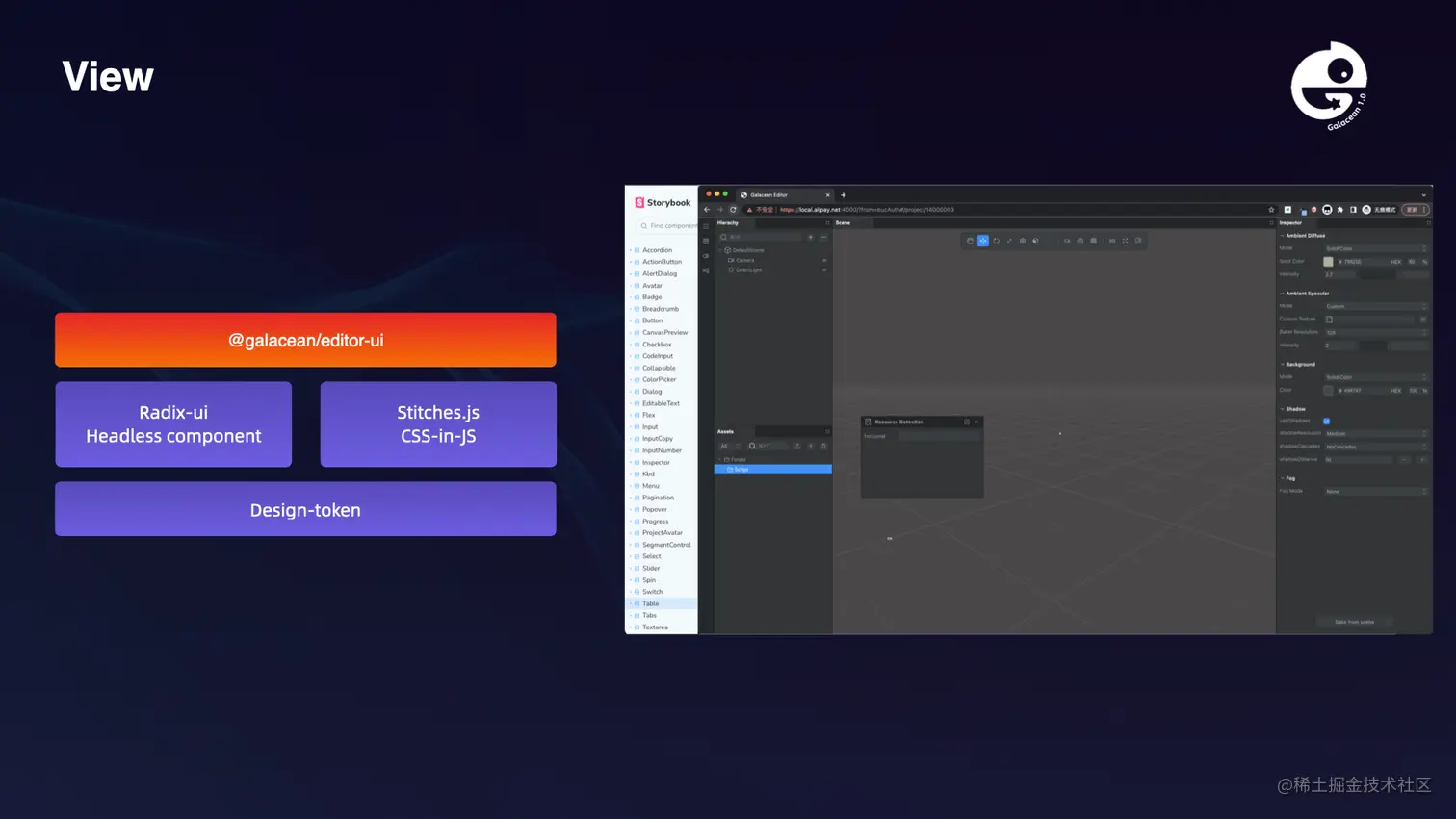1456x819 pixels.
Task: Open the ColorPicker component in Storybook
Action: point(659,379)
